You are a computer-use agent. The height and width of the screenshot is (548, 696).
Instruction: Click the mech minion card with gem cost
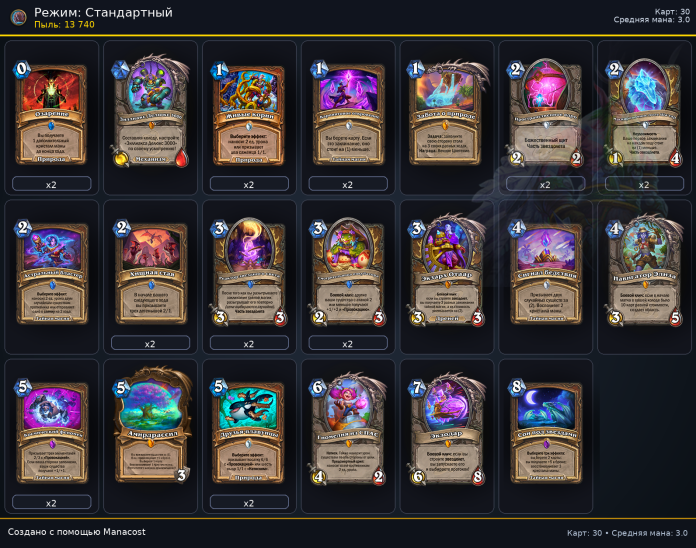[x=151, y=112]
